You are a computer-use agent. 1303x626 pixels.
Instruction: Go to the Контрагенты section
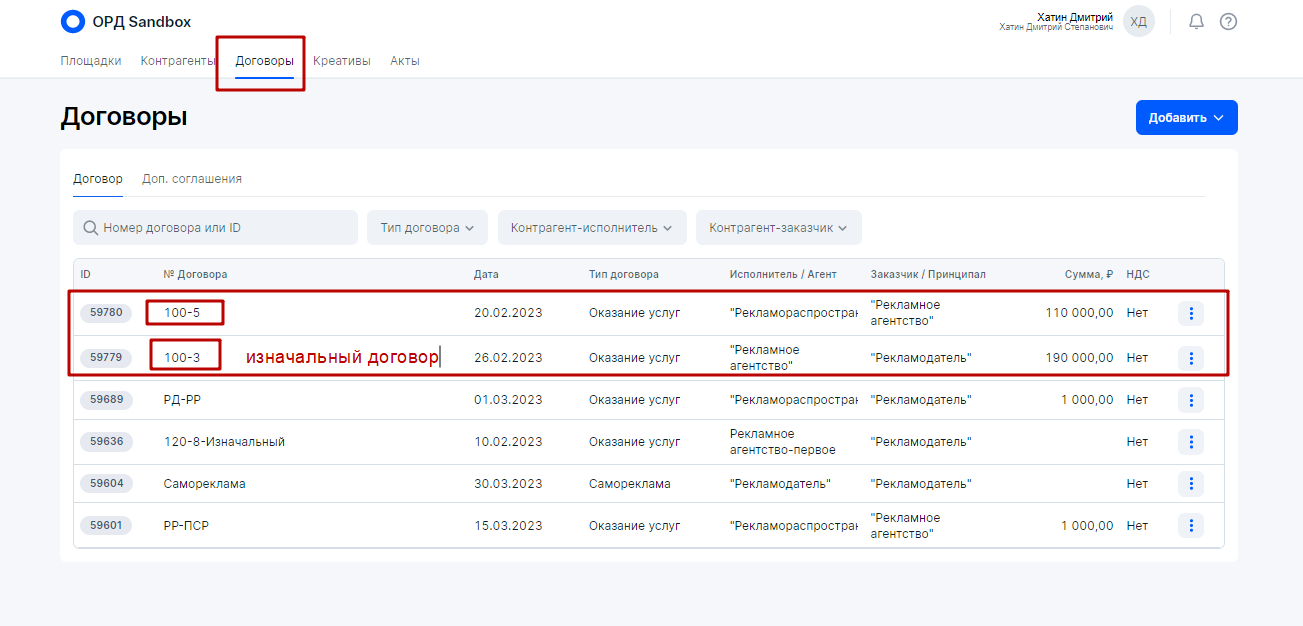click(179, 61)
